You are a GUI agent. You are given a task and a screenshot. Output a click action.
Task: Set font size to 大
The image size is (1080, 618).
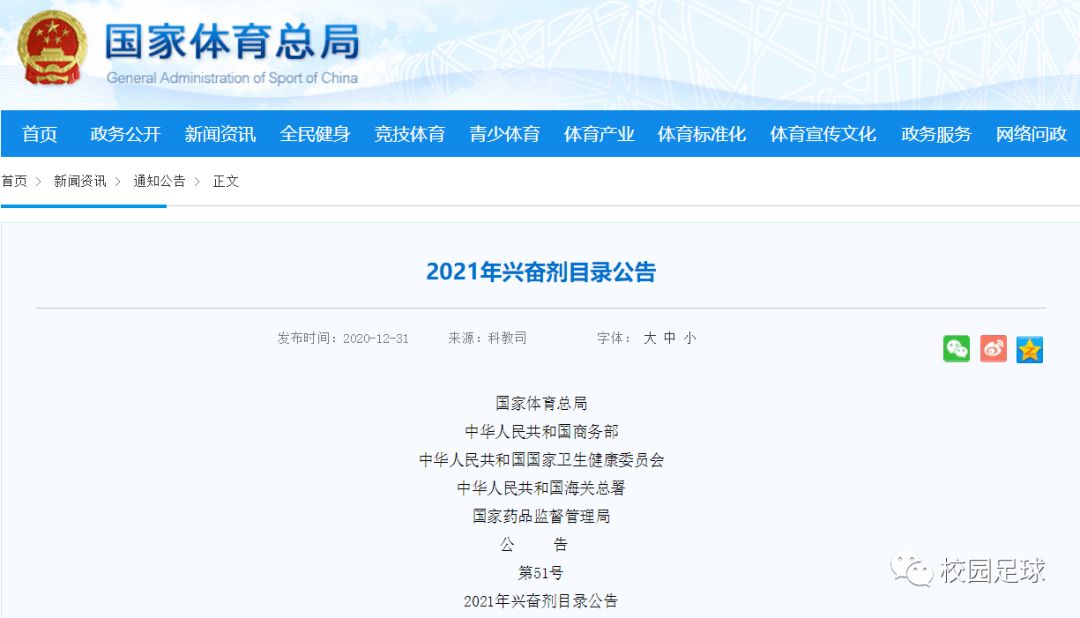tap(650, 338)
